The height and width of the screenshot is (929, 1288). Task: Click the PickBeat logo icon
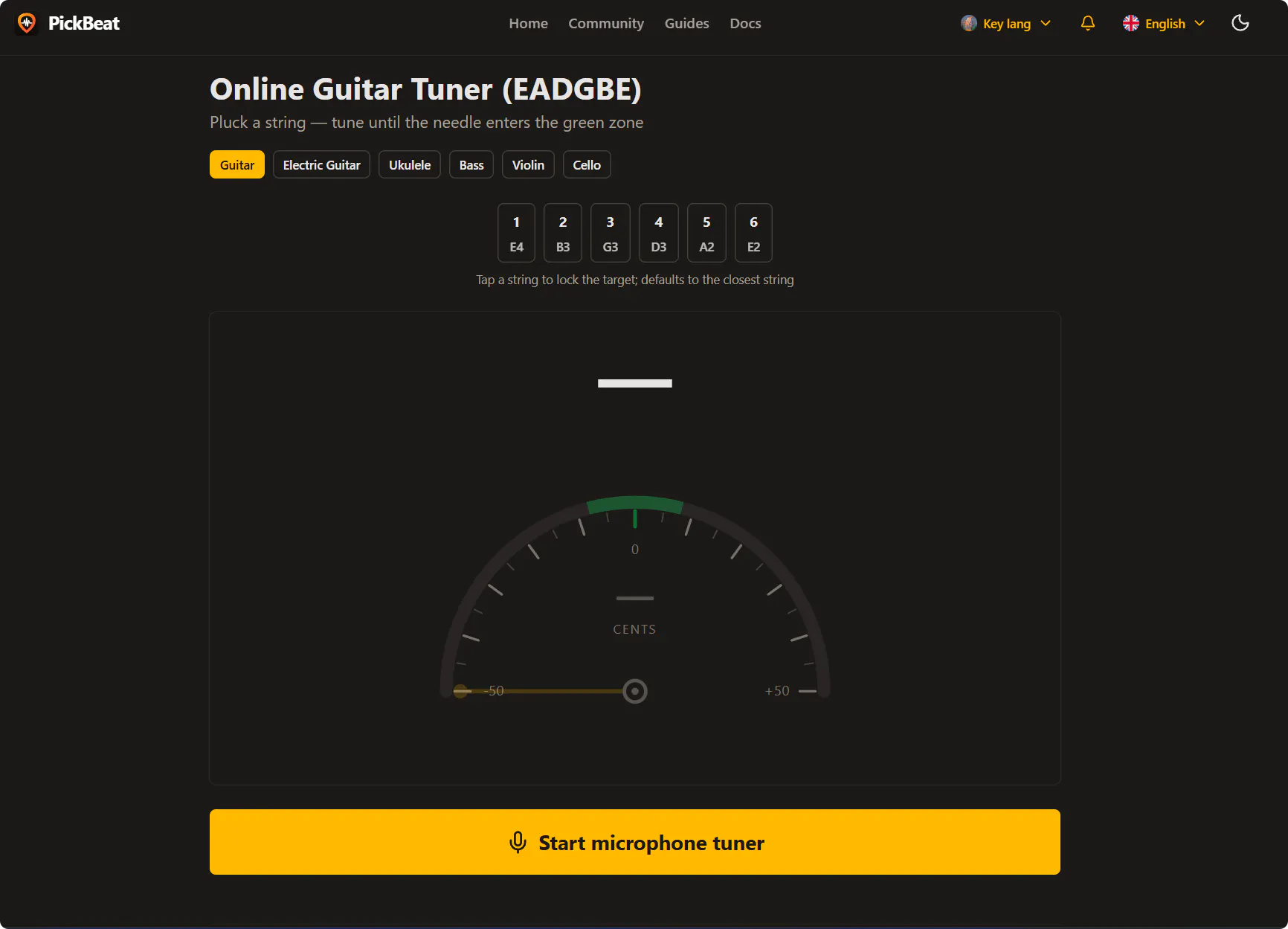pos(27,23)
